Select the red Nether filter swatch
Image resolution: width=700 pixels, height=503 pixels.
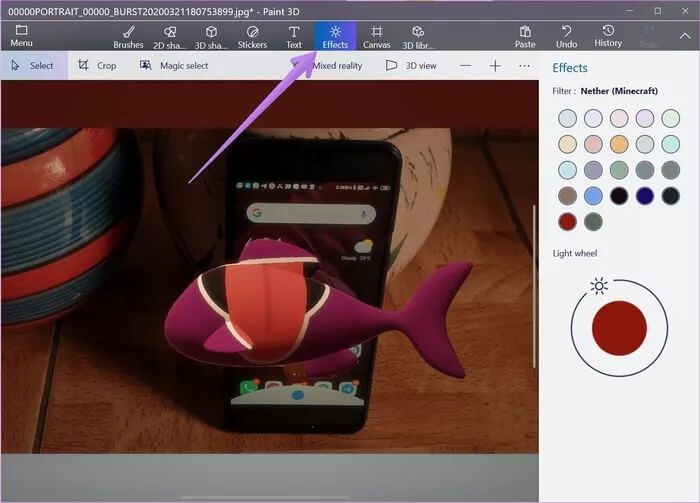click(x=567, y=222)
